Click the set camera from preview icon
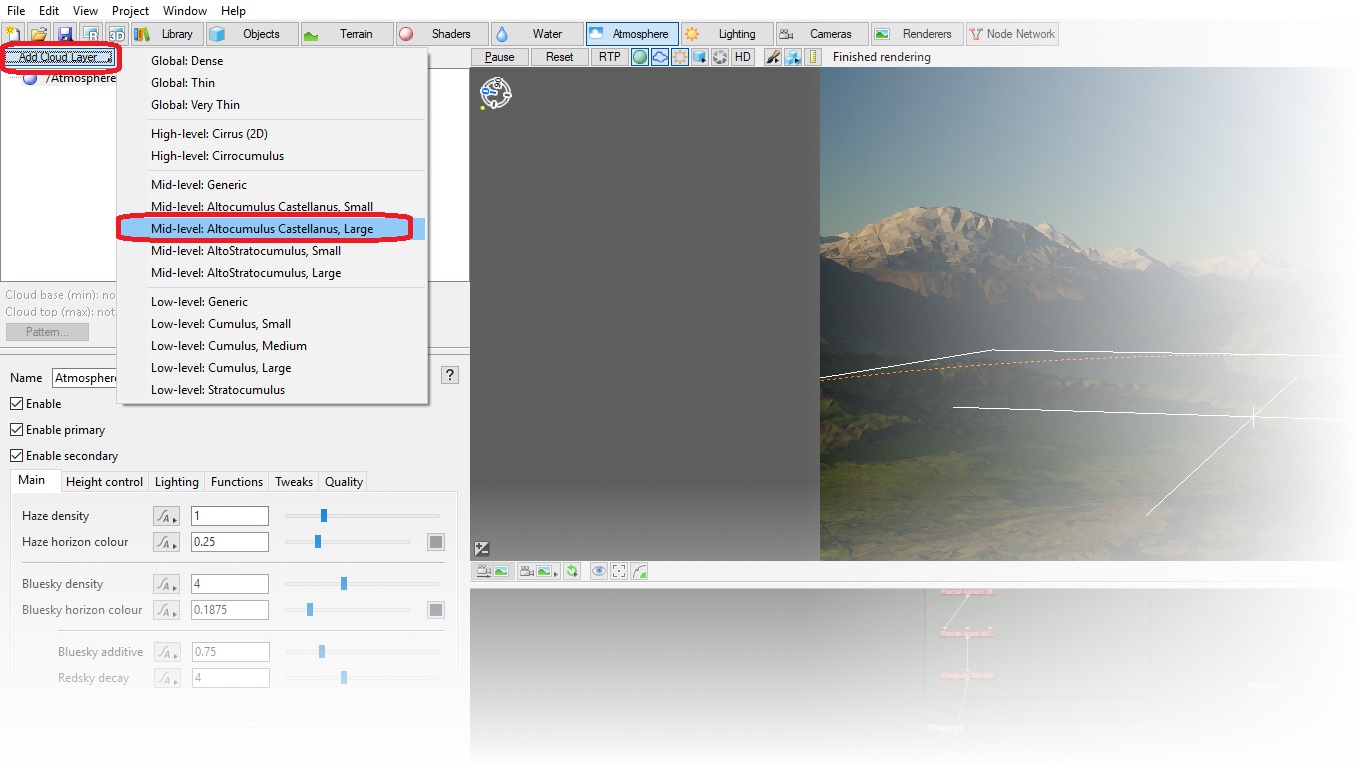The width and height of the screenshot is (1357, 767). point(492,571)
